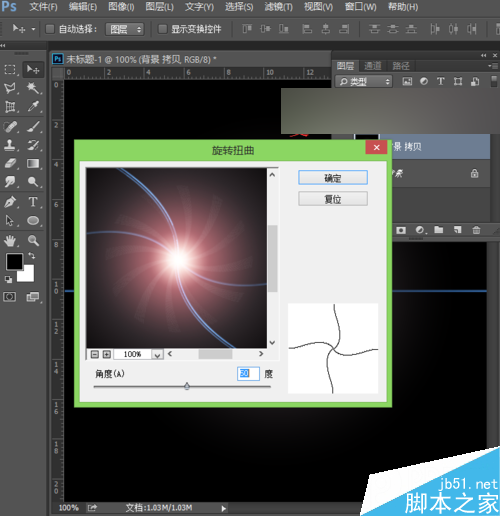Open the 图层 auto-select dropdown
500x516 pixels.
[125, 29]
